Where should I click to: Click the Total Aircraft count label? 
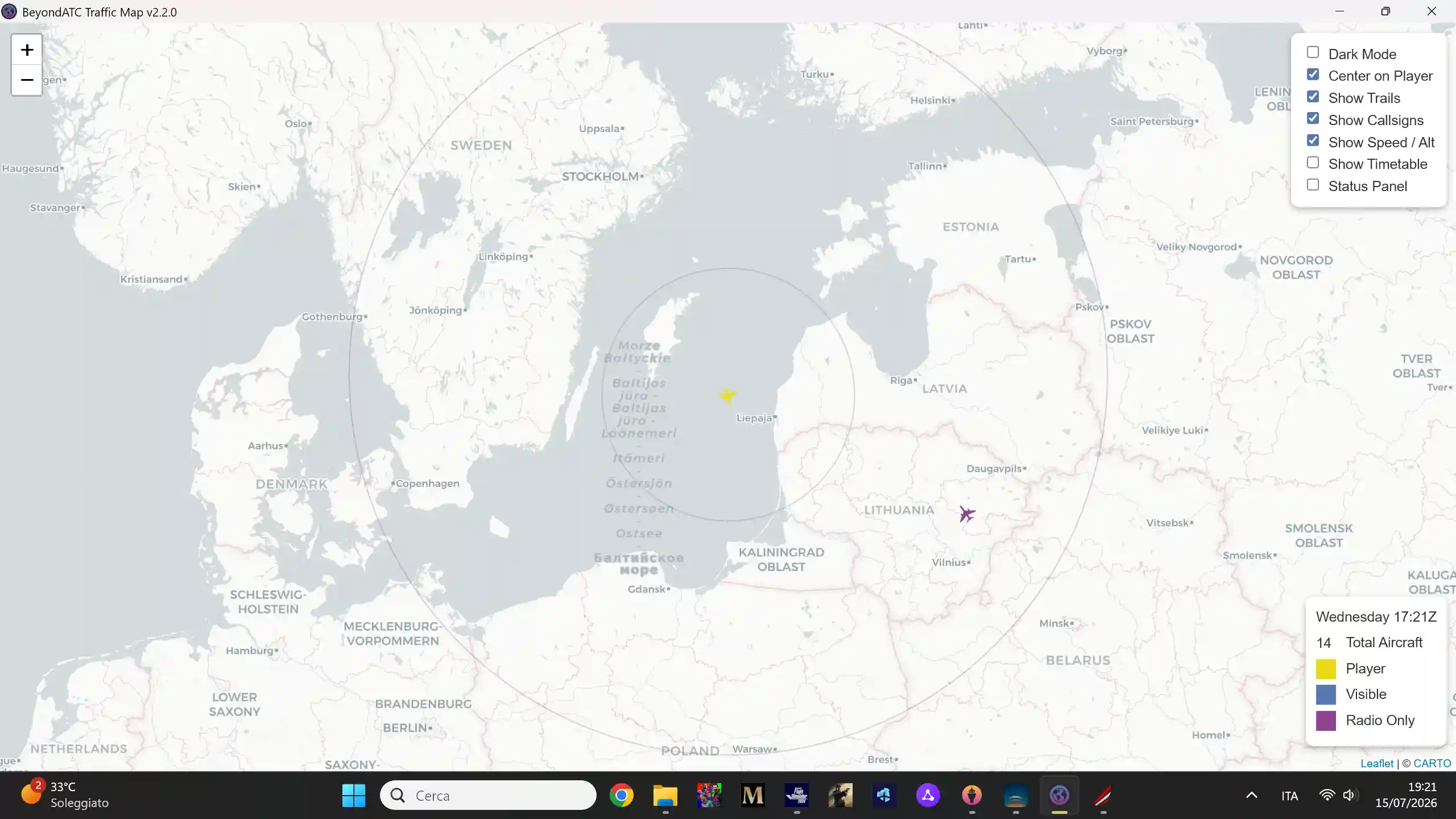click(1384, 643)
